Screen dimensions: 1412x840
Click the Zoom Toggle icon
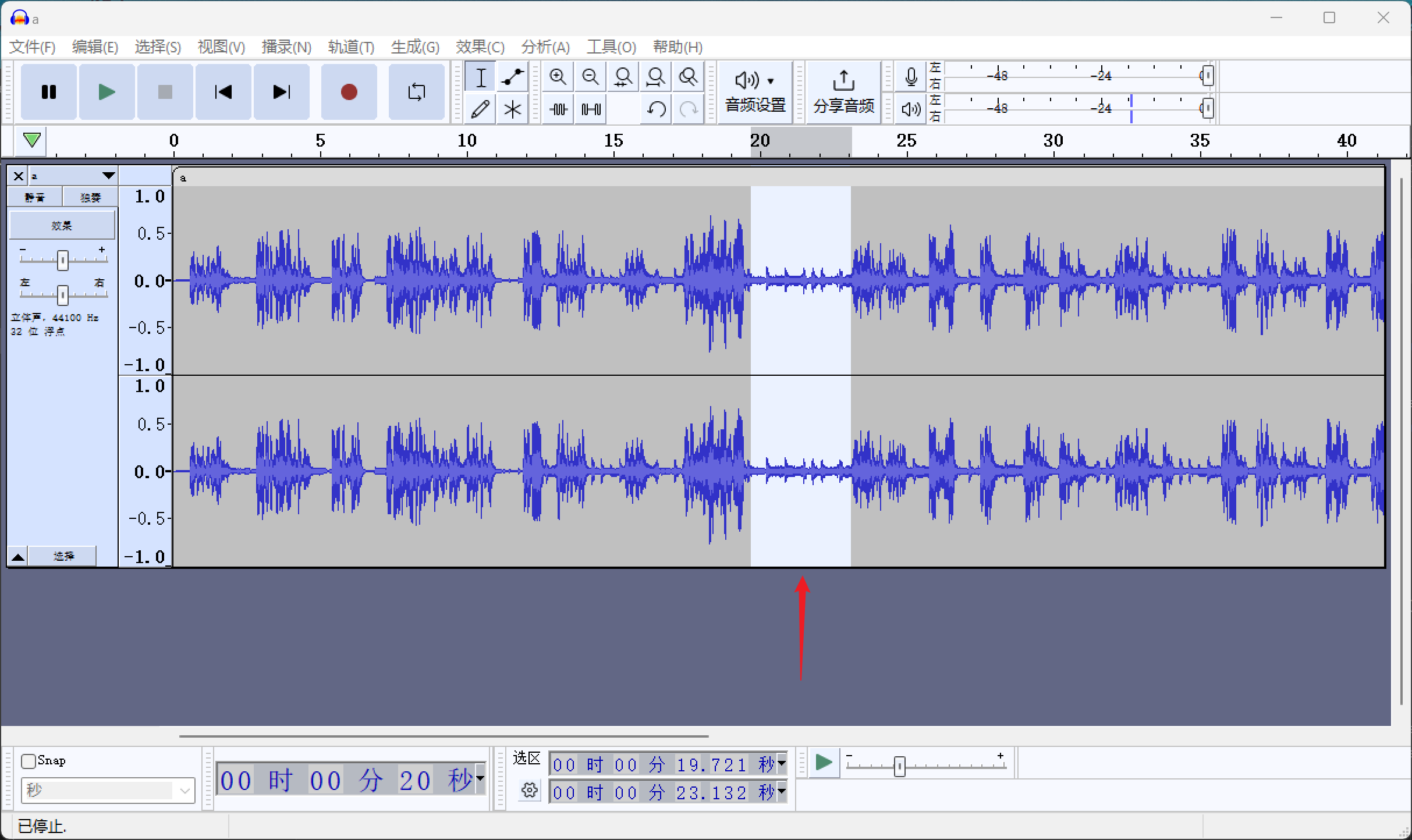689,77
